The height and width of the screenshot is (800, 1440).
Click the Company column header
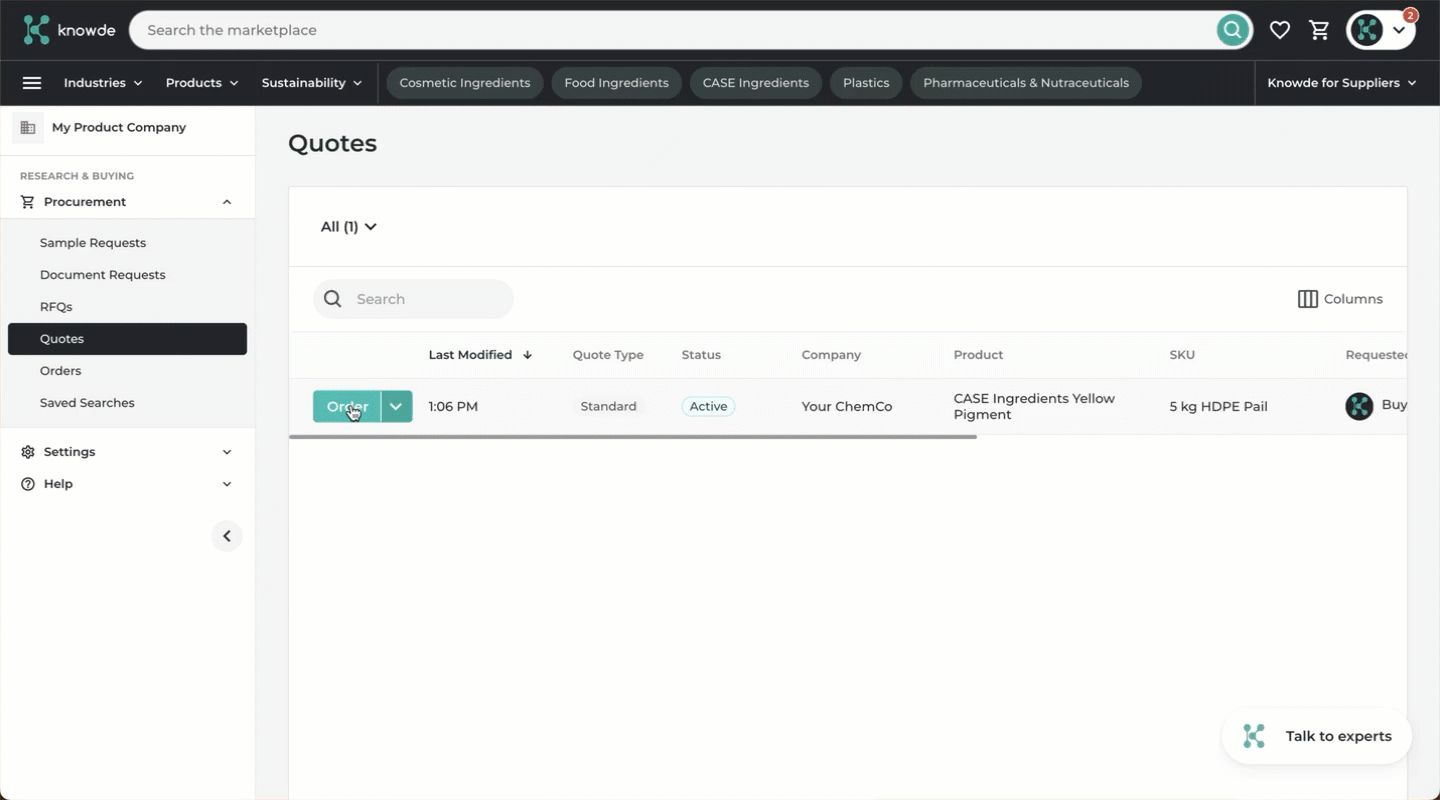(x=831, y=355)
